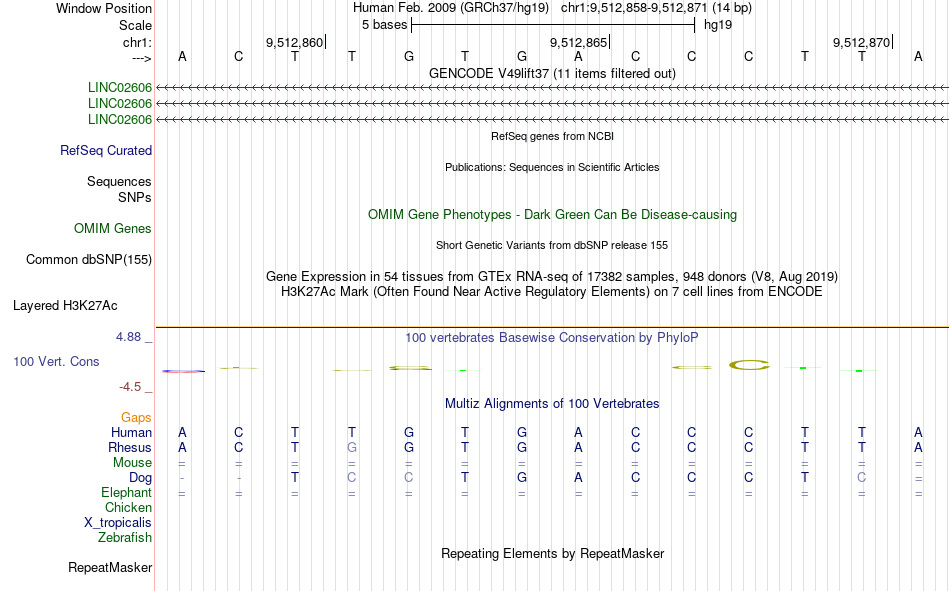This screenshot has height=591, width=950.
Task: Click the 9,512,865 coordinate tick label
Action: click(x=578, y=42)
